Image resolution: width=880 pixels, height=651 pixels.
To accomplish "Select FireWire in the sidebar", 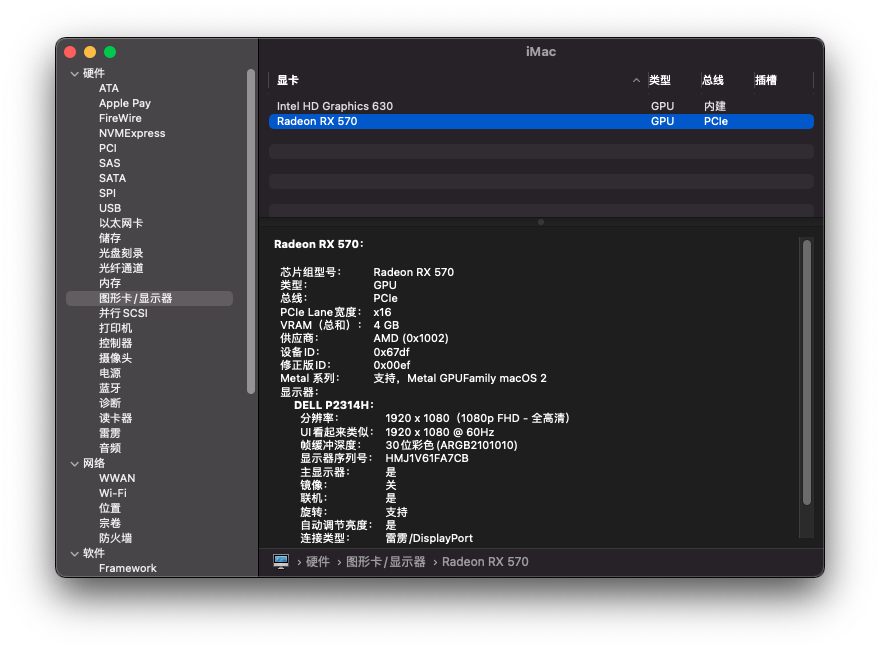I will 120,118.
